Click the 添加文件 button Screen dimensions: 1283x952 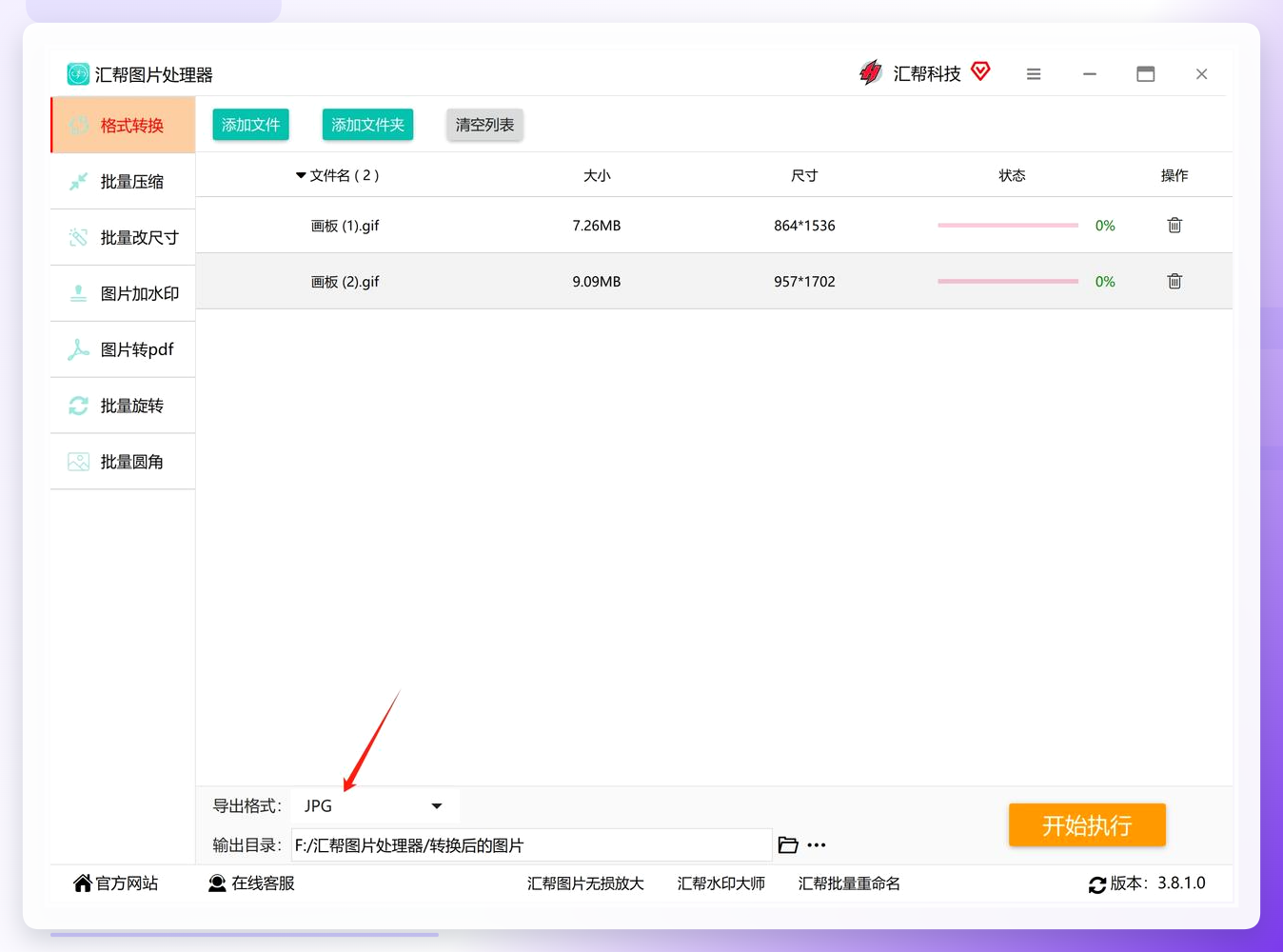click(250, 125)
